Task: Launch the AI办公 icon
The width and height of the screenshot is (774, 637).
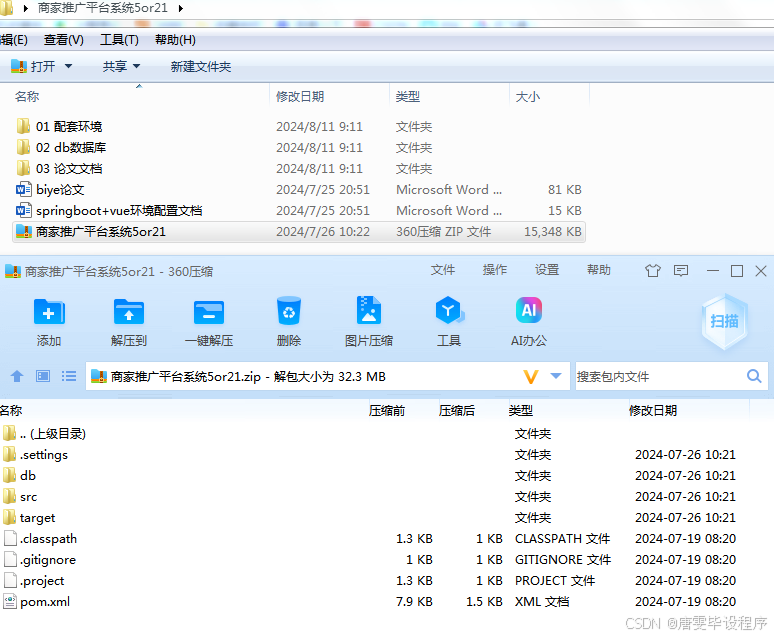Action: click(x=529, y=310)
